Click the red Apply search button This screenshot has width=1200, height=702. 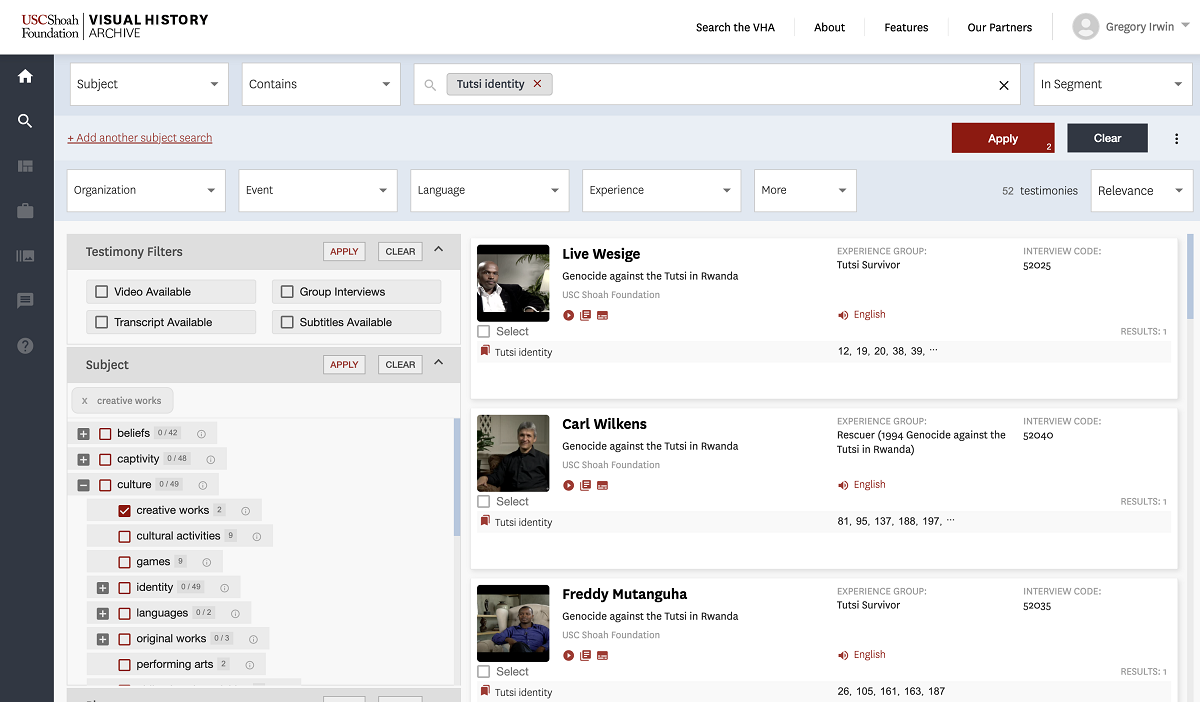tap(1003, 139)
